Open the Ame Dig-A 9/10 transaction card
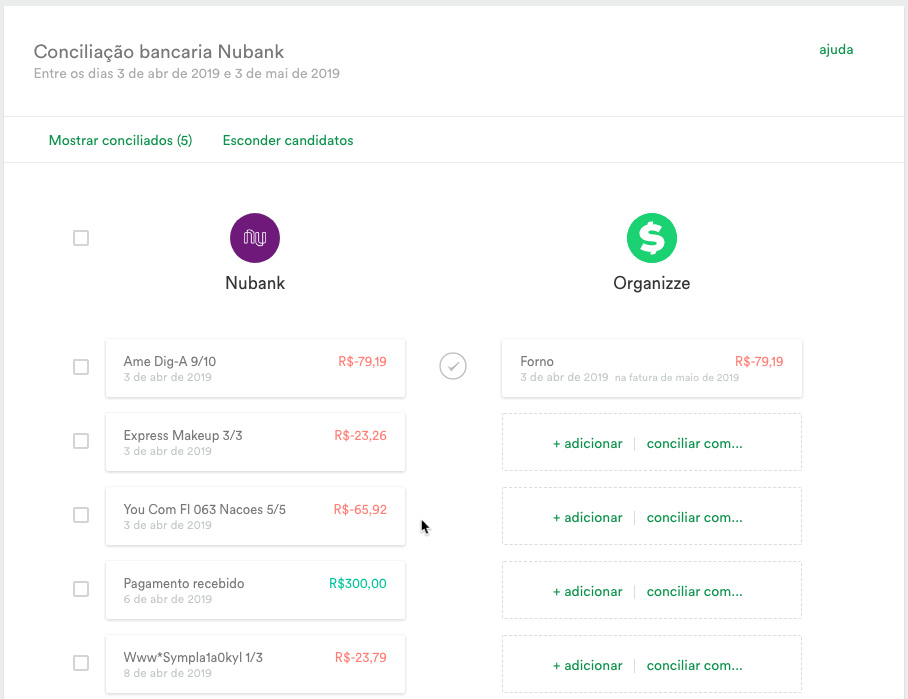The width and height of the screenshot is (908, 699). click(255, 368)
